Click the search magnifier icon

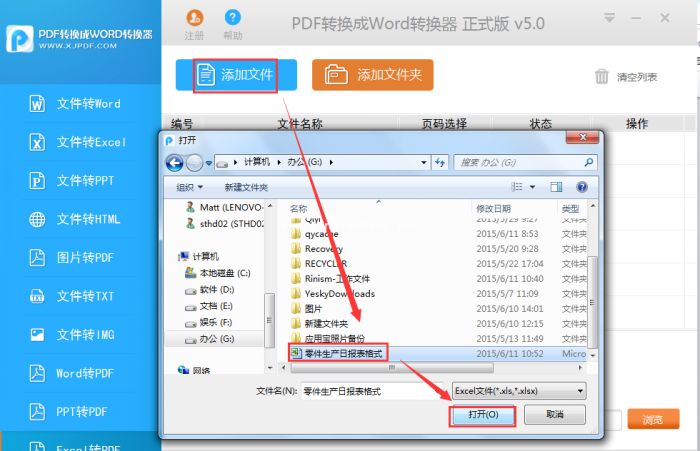tap(589, 163)
